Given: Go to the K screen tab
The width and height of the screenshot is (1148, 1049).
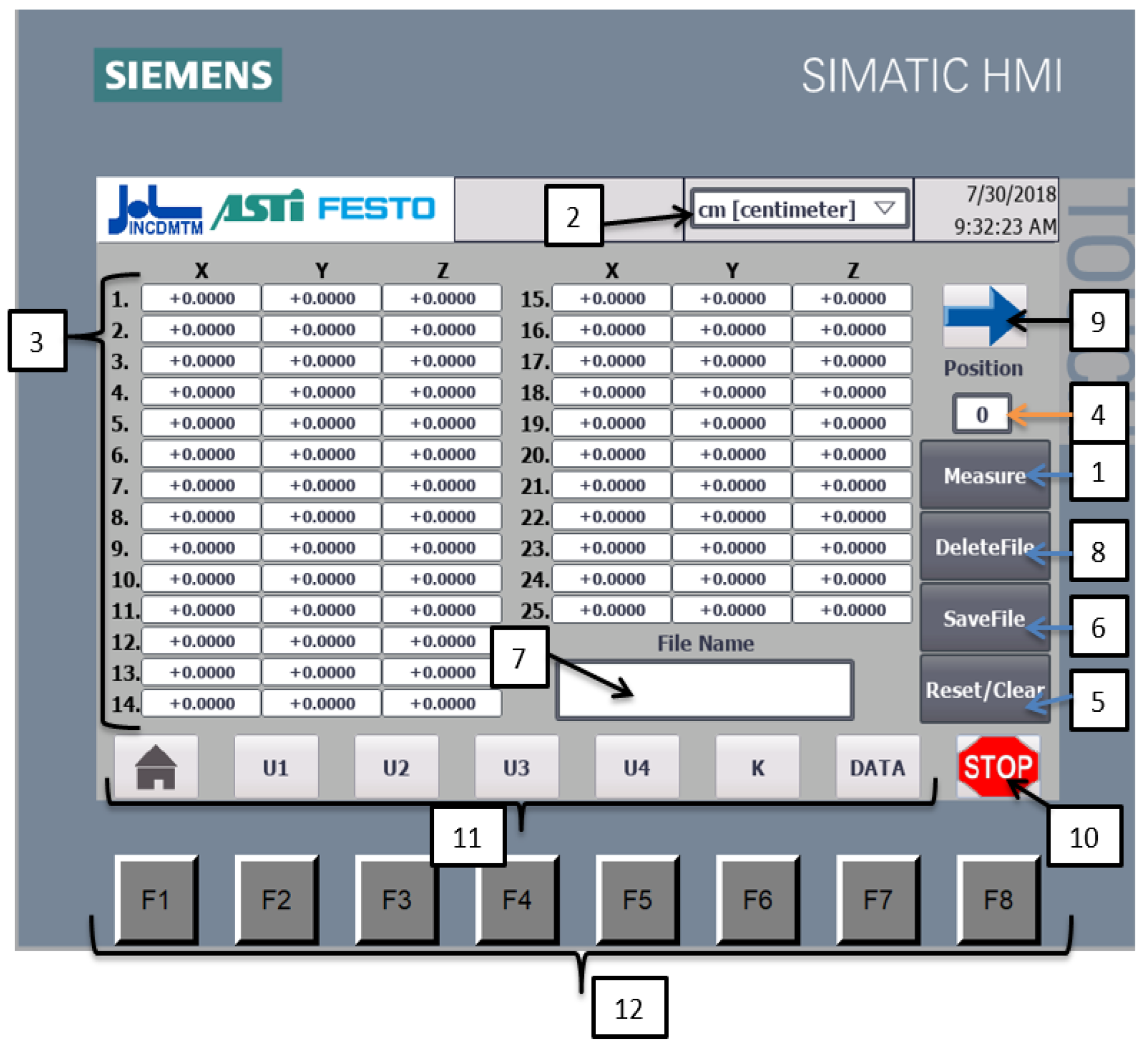Looking at the screenshot, I should coord(757,768).
